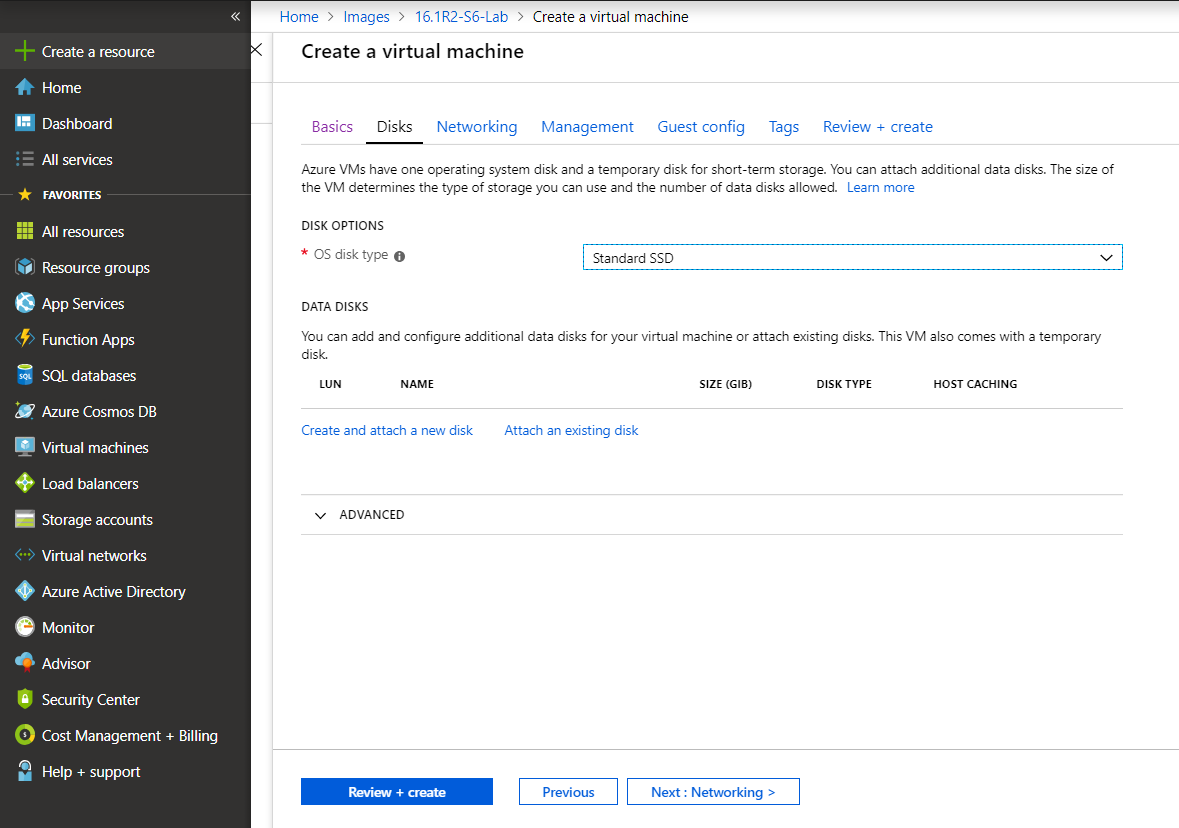The height and width of the screenshot is (828, 1179).
Task: Click 16.1R2-S6-Lab breadcrumb link
Action: coord(462,17)
